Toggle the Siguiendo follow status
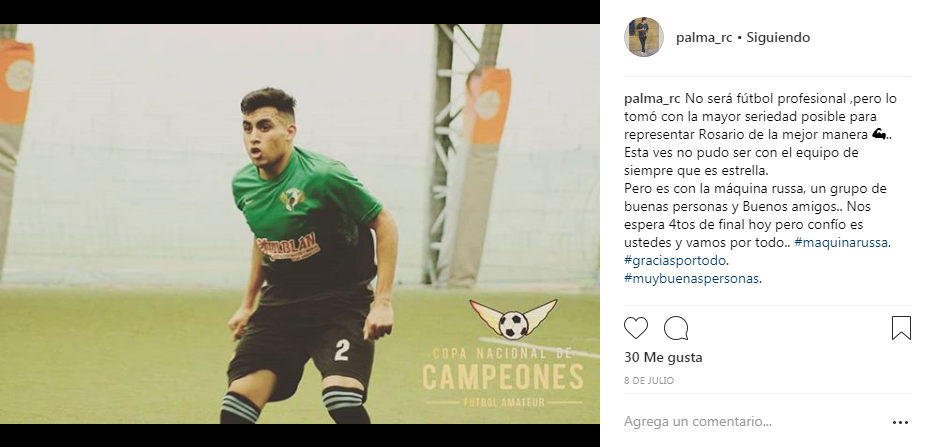Viewport: 933px width, 447px height. [778, 37]
